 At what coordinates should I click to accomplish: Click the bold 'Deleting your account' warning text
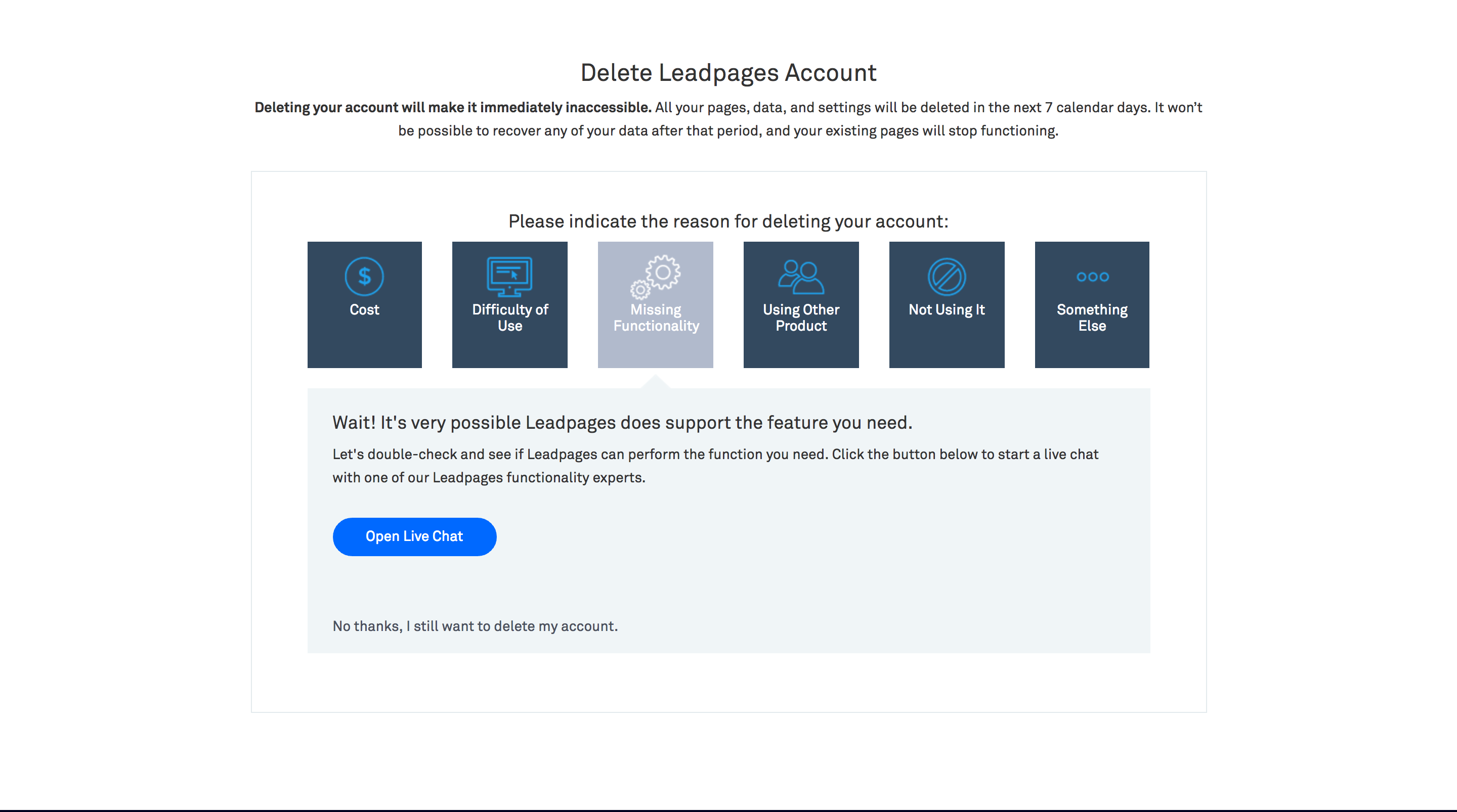click(452, 107)
